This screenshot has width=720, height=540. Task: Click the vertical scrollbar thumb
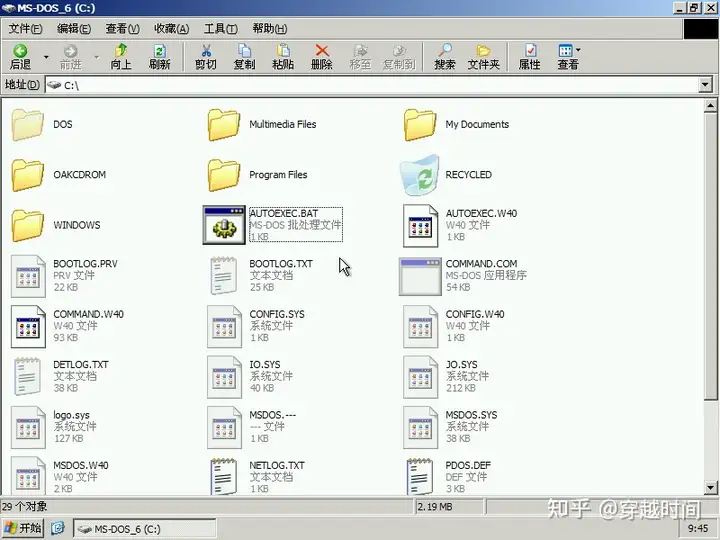(x=710, y=256)
